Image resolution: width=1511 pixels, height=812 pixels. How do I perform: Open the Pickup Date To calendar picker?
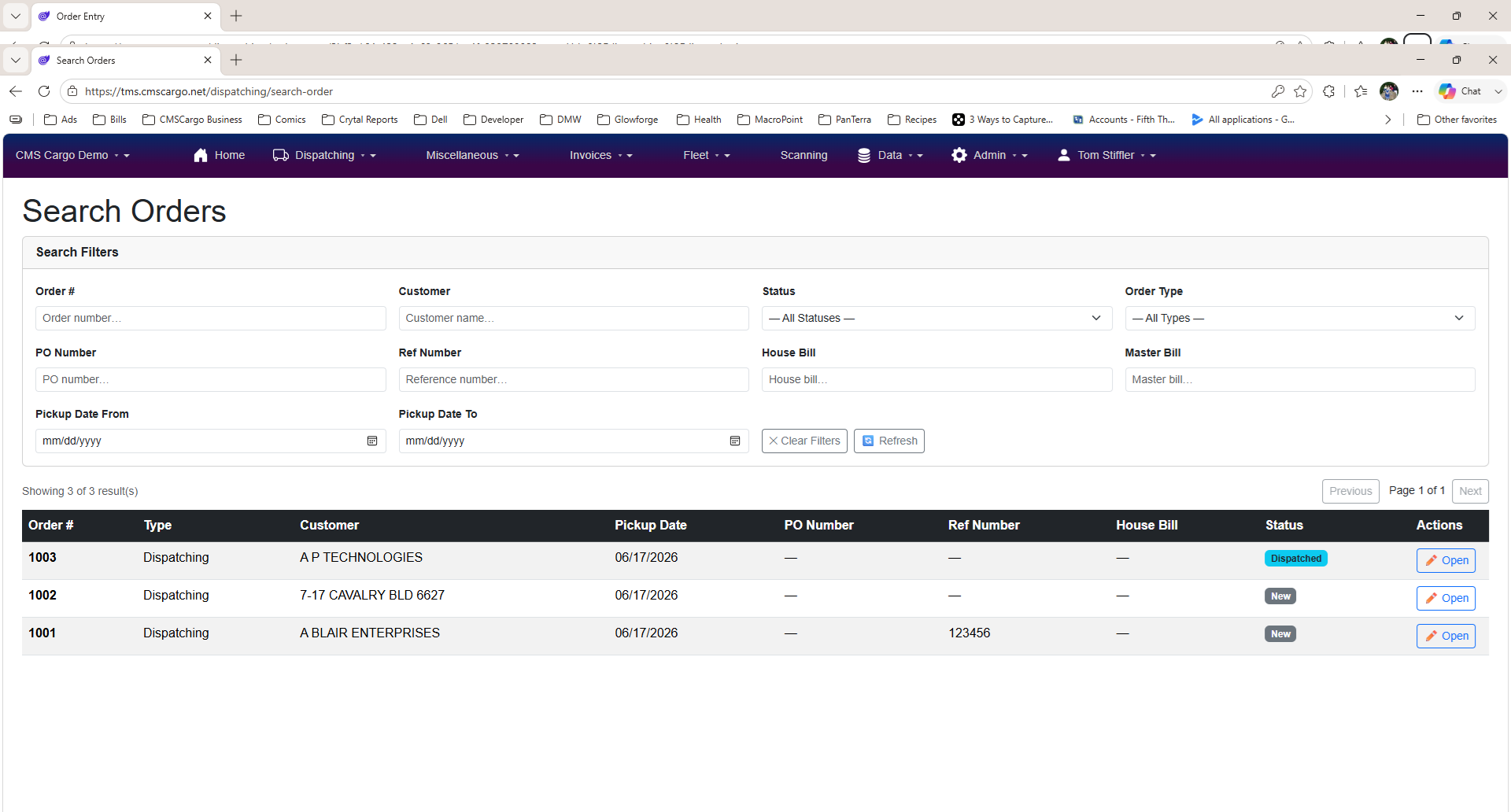735,441
